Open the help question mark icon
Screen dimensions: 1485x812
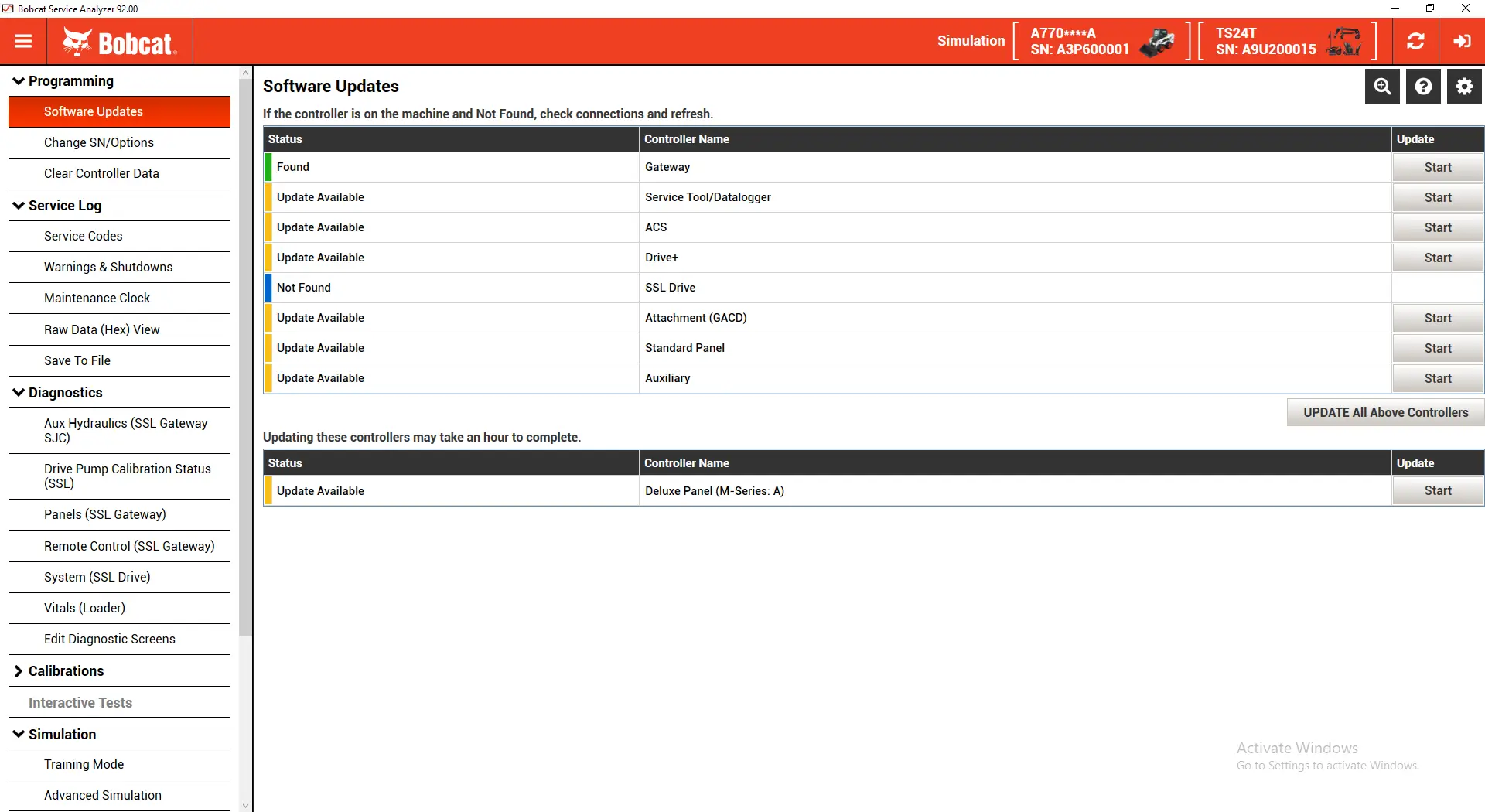[1423, 86]
